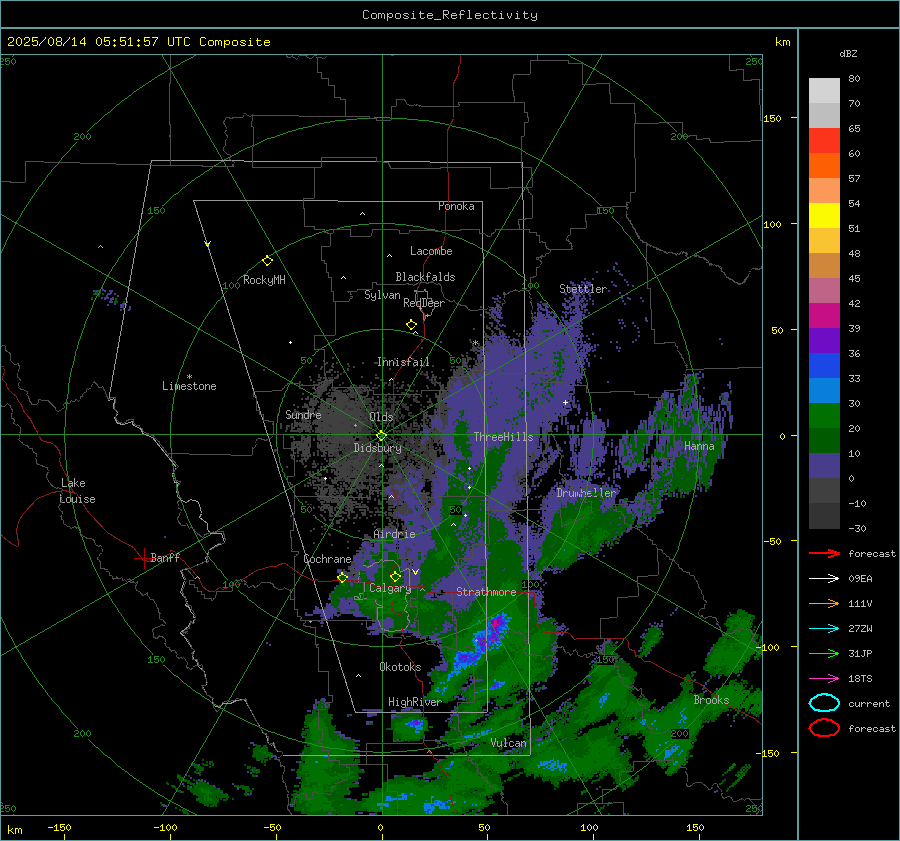Click the HighRiver town label
This screenshot has height=841, width=900.
point(414,702)
